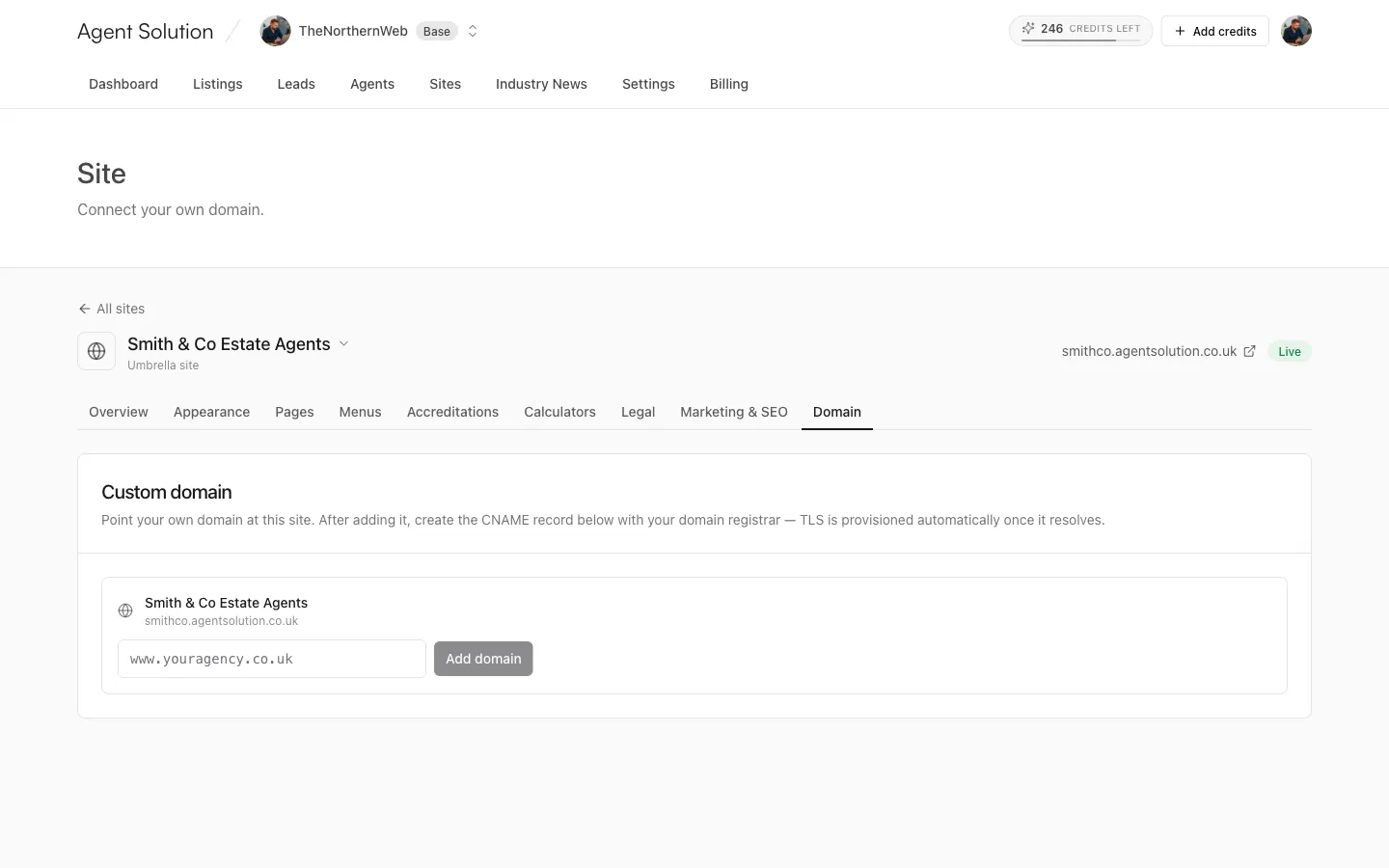
Task: Open the Leads navigation item
Action: [x=296, y=84]
